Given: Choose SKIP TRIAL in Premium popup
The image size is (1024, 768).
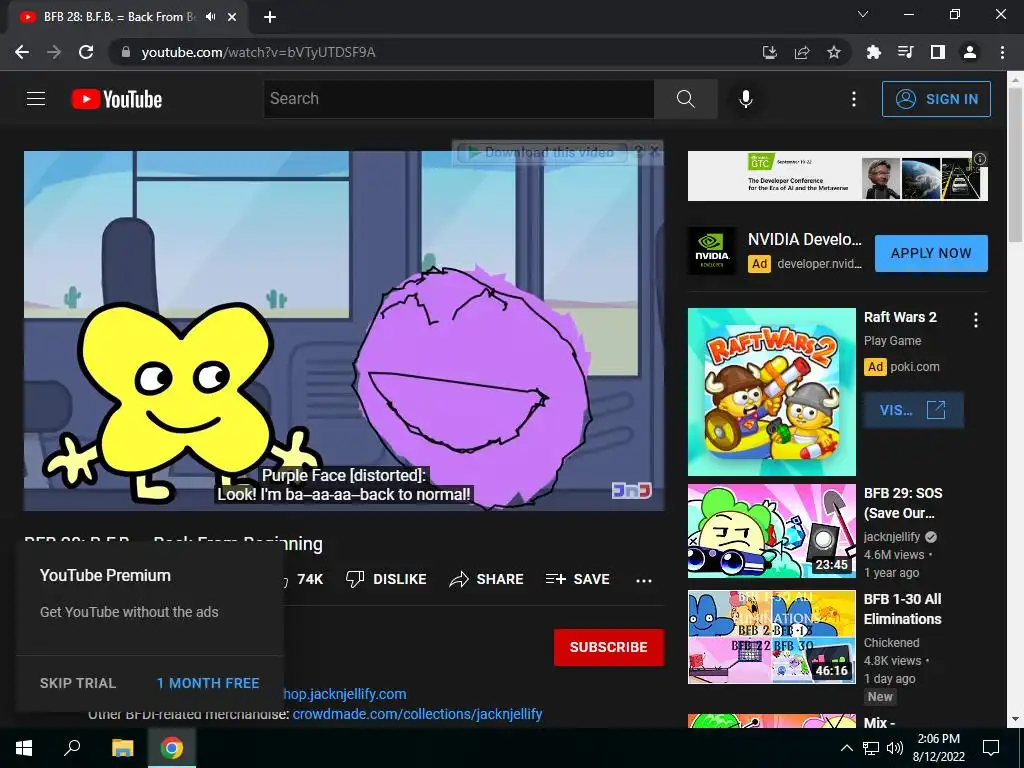Looking at the screenshot, I should 78,683.
